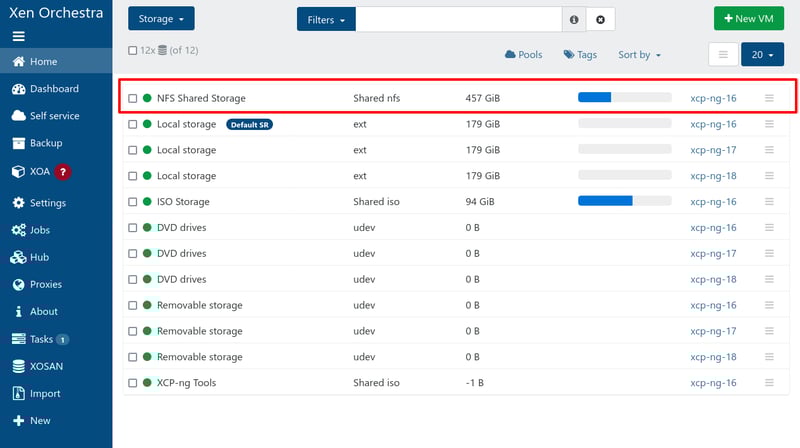
Task: Expand the Storage type dropdown
Action: [x=161, y=19]
